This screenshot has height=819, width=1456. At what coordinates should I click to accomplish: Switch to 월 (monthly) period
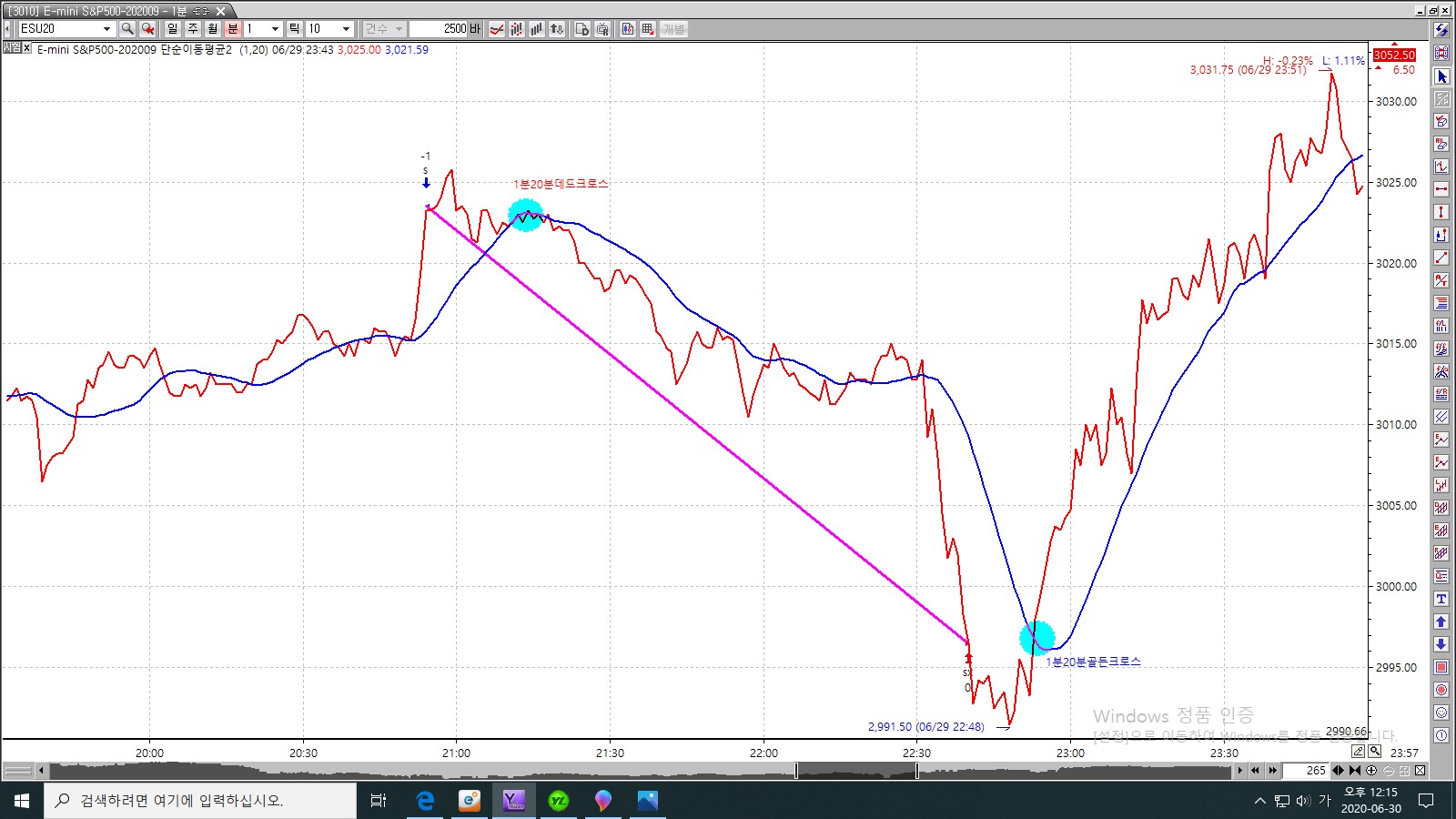212,29
